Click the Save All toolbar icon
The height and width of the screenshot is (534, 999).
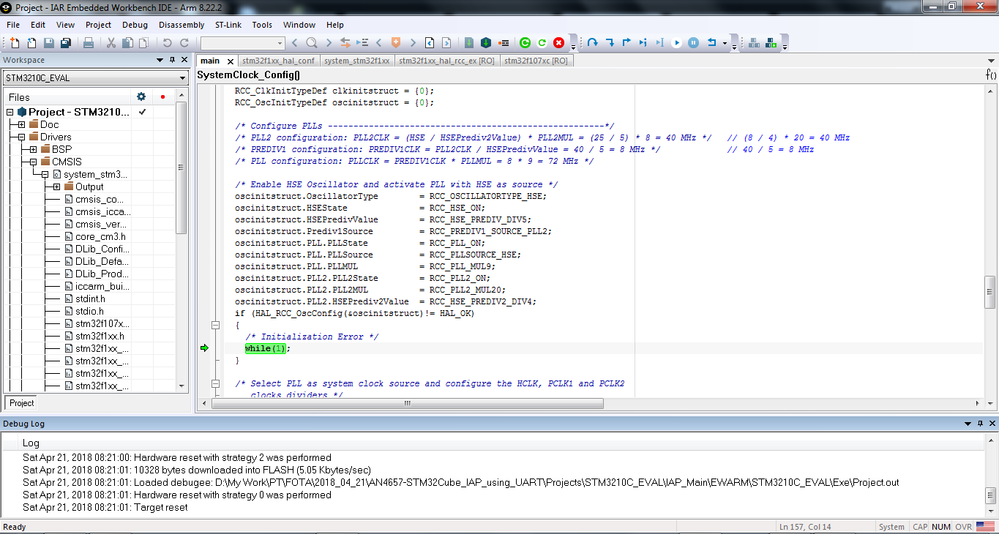66,43
